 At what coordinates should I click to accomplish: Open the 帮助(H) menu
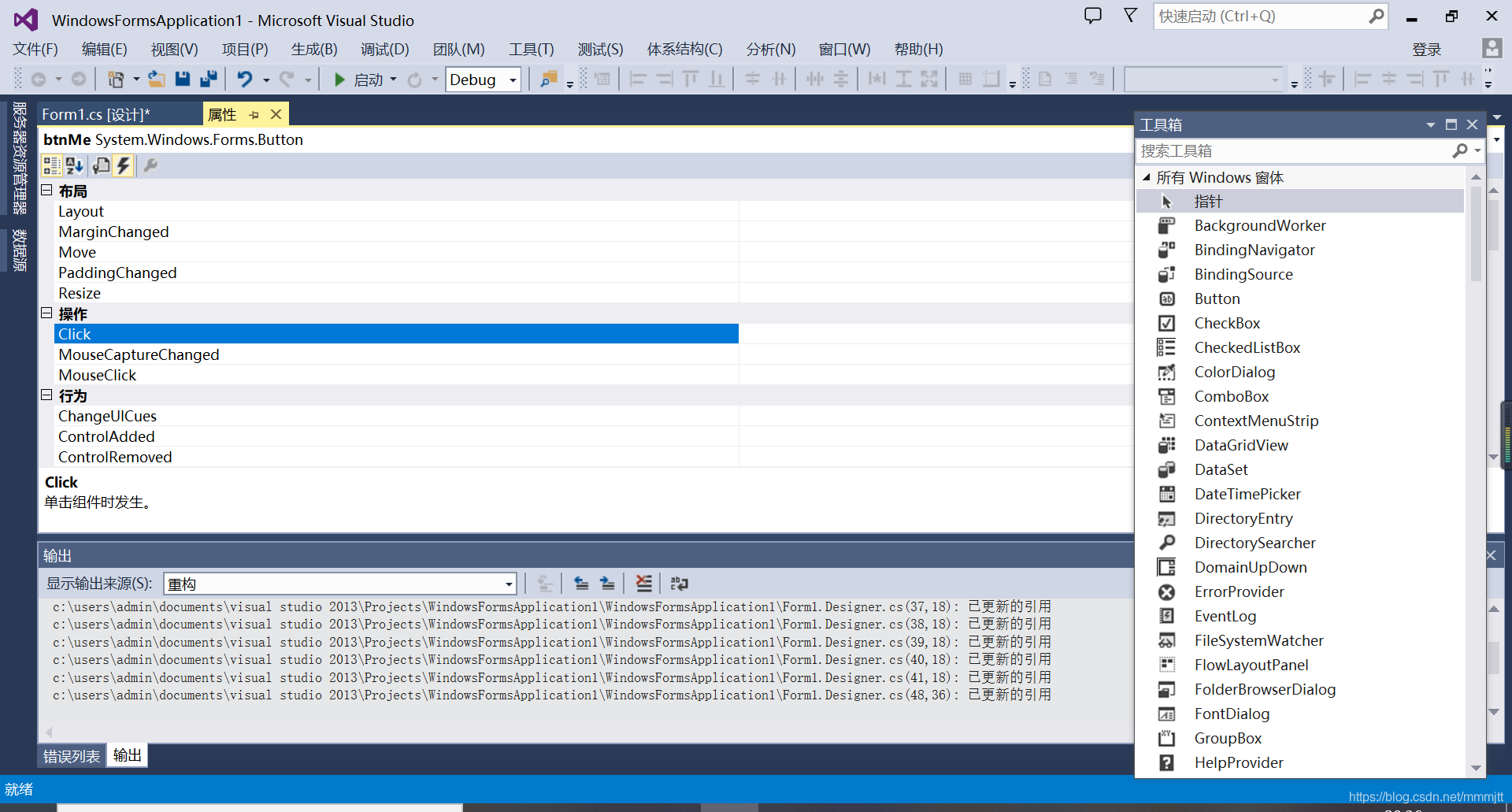coord(919,49)
